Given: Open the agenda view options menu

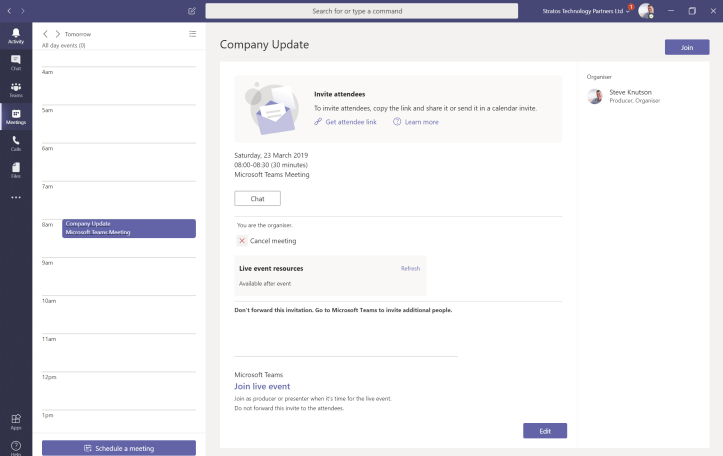Looking at the screenshot, I should 193,34.
